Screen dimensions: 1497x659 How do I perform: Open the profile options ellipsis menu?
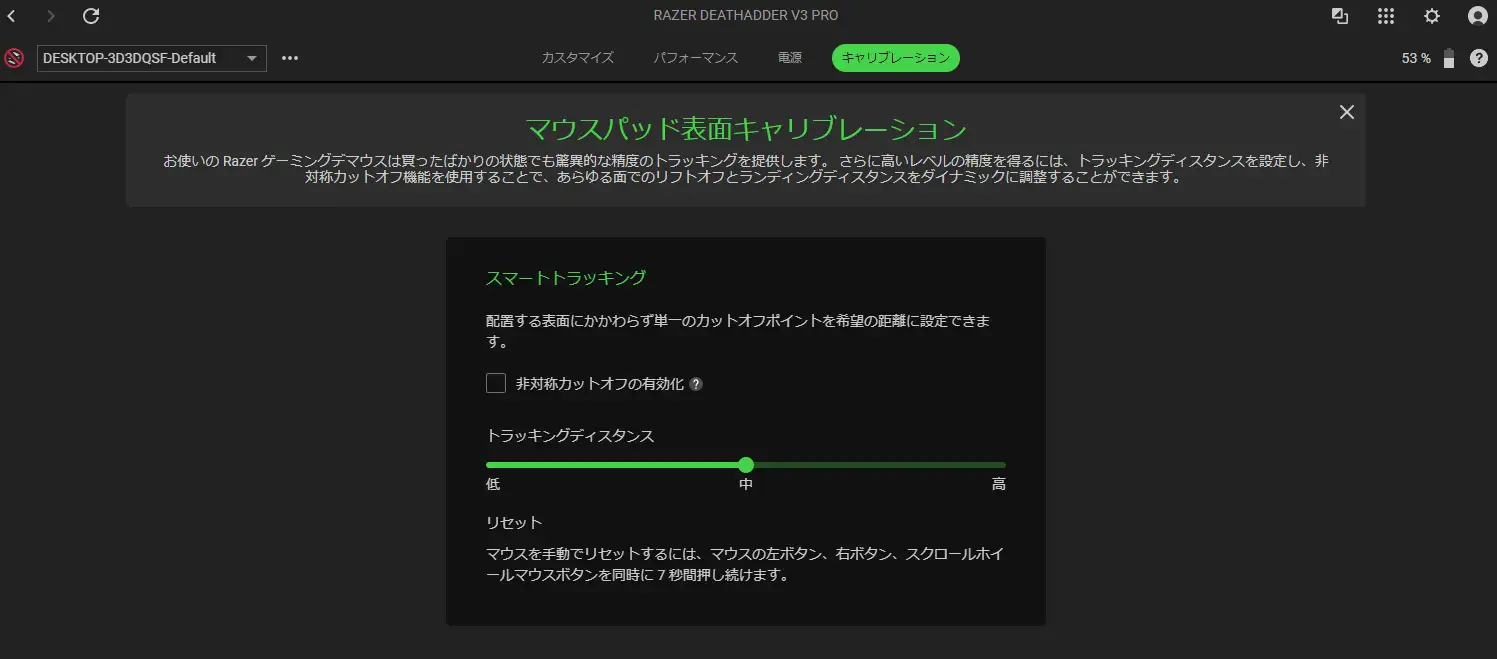click(290, 58)
